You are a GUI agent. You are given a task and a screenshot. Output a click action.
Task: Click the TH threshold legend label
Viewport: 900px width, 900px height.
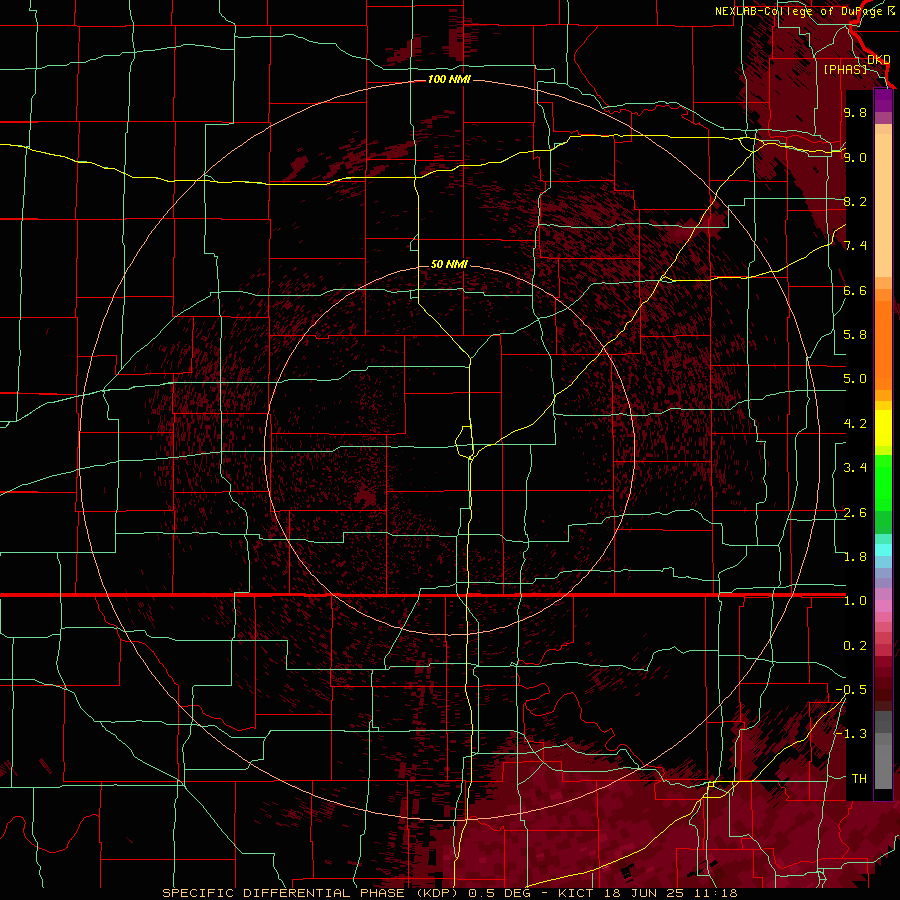pos(859,779)
